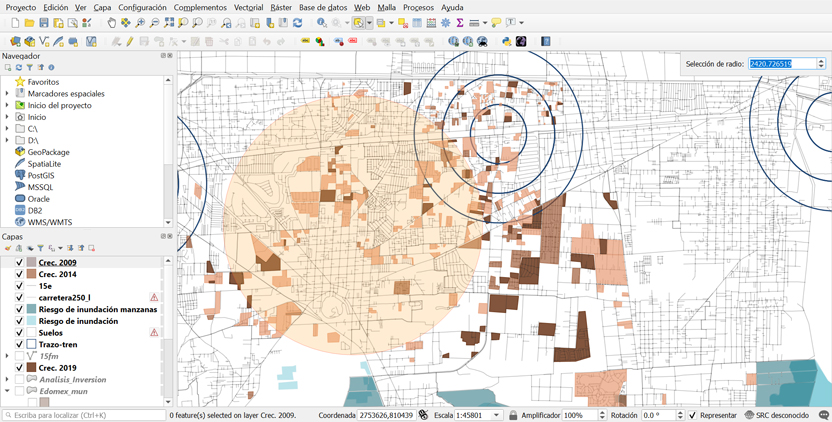Open the log messages speech bubble icon

click(x=823, y=415)
